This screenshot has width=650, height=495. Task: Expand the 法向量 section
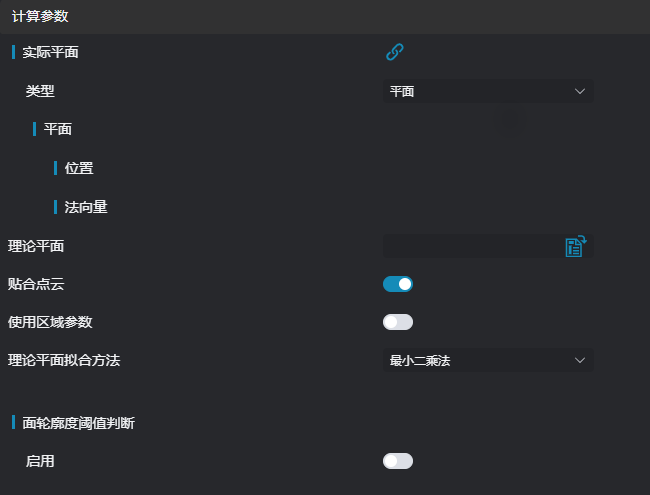[85, 207]
